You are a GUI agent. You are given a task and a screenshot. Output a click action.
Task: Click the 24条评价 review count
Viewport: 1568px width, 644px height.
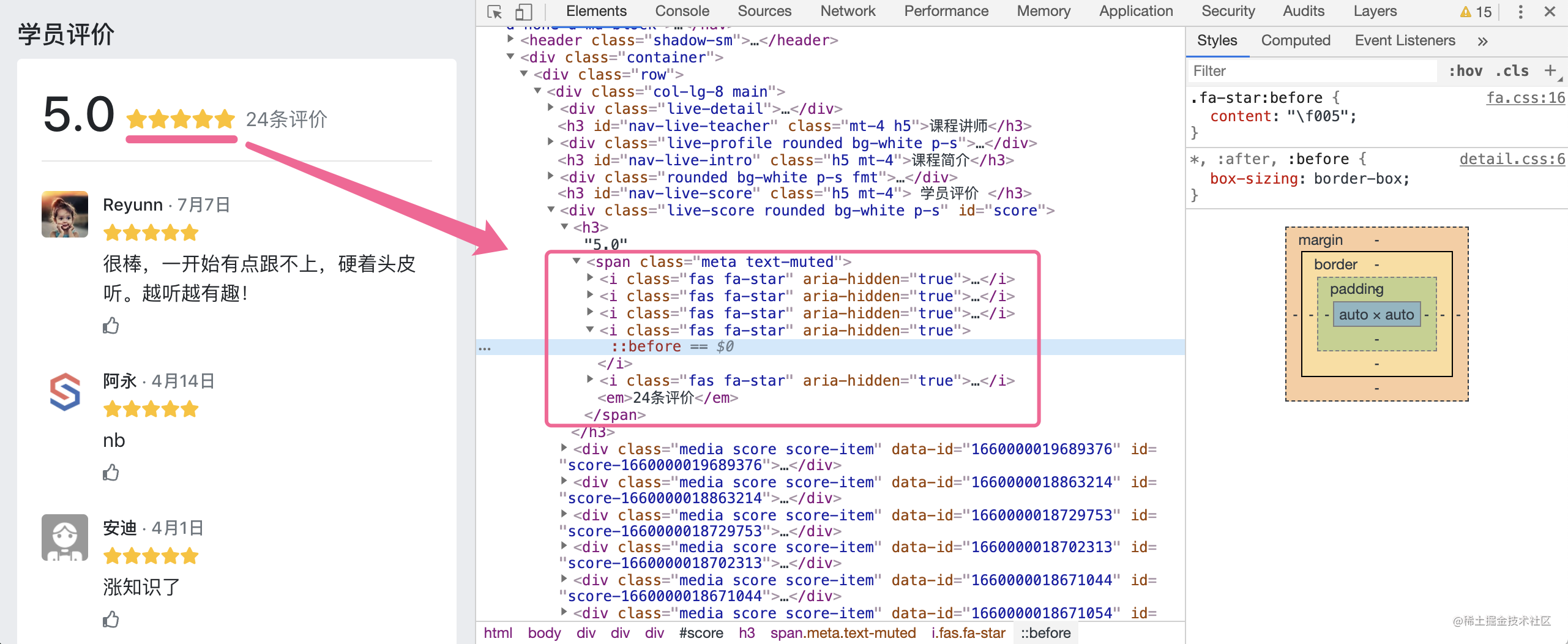coord(286,119)
